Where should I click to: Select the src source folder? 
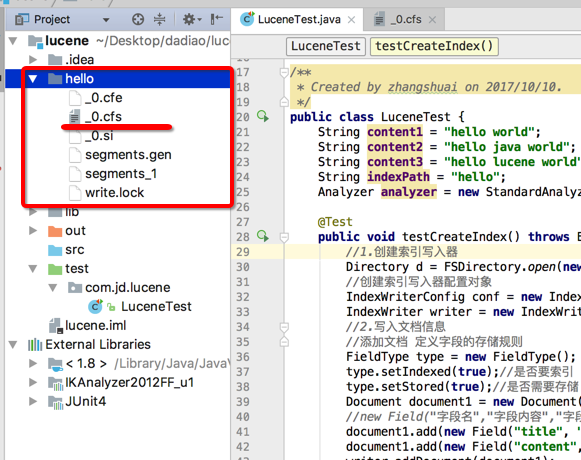click(74, 249)
